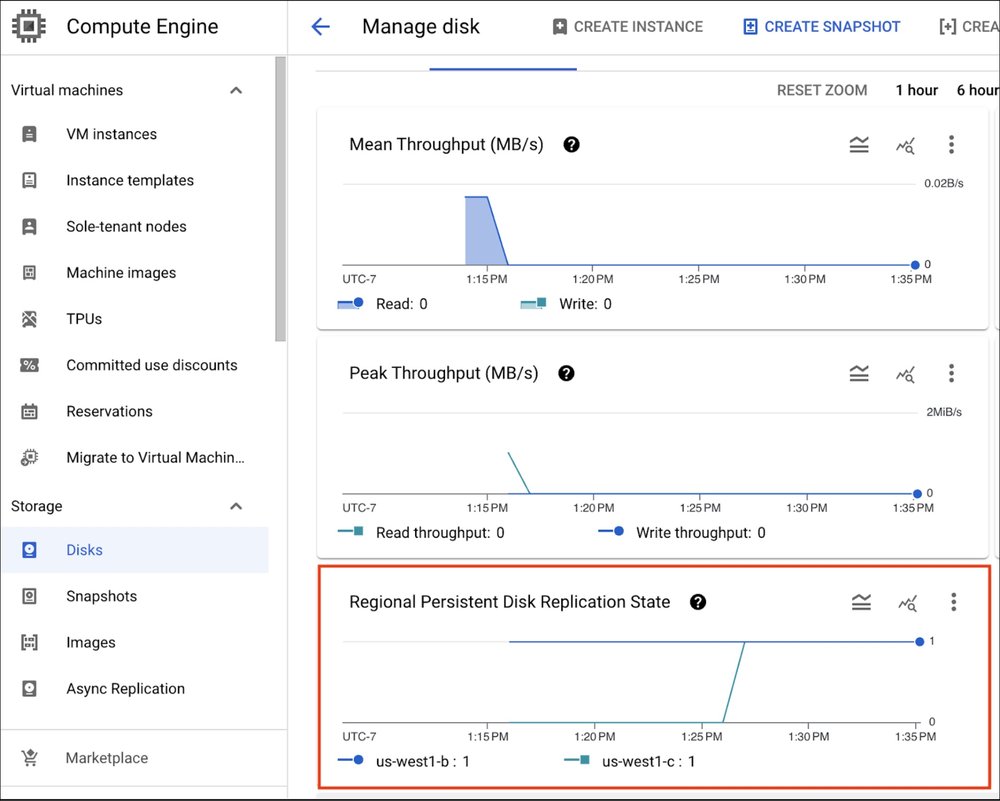The image size is (1000, 801).
Task: Toggle us-west1-b series in legend
Action: [x=404, y=761]
